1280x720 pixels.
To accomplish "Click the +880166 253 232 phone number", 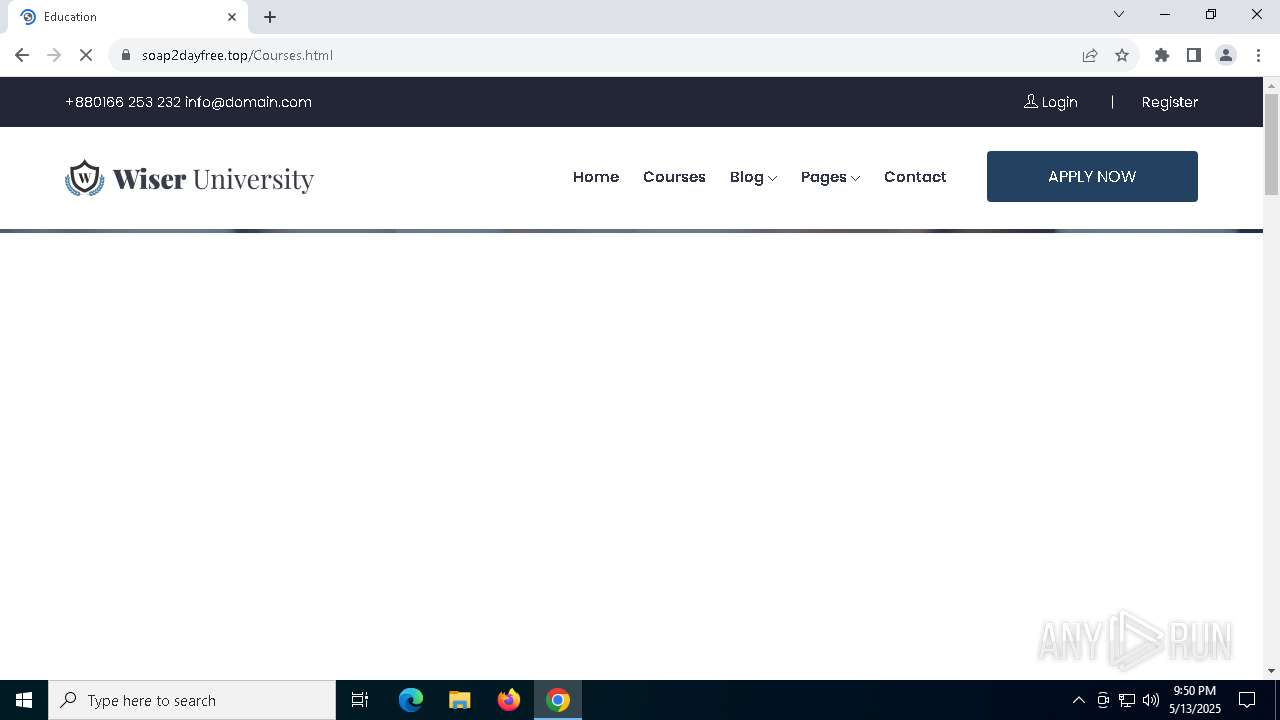I will 123,102.
